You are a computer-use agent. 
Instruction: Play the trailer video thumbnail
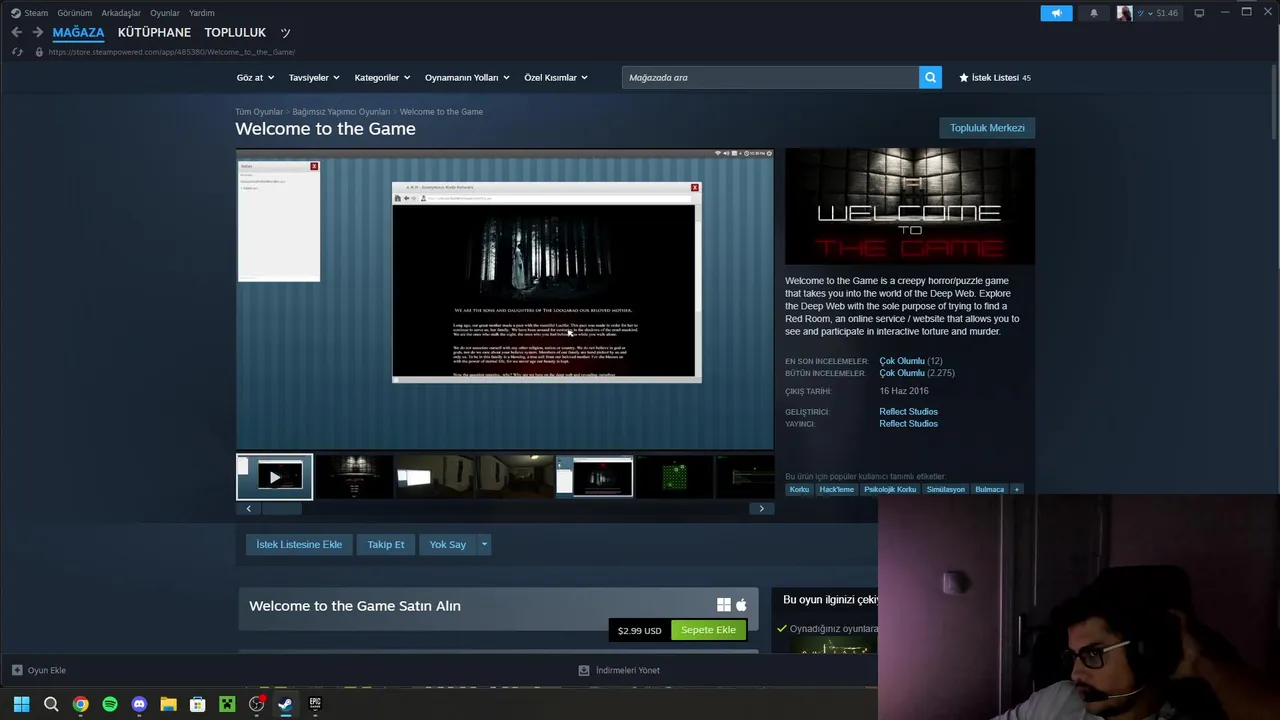(x=274, y=477)
